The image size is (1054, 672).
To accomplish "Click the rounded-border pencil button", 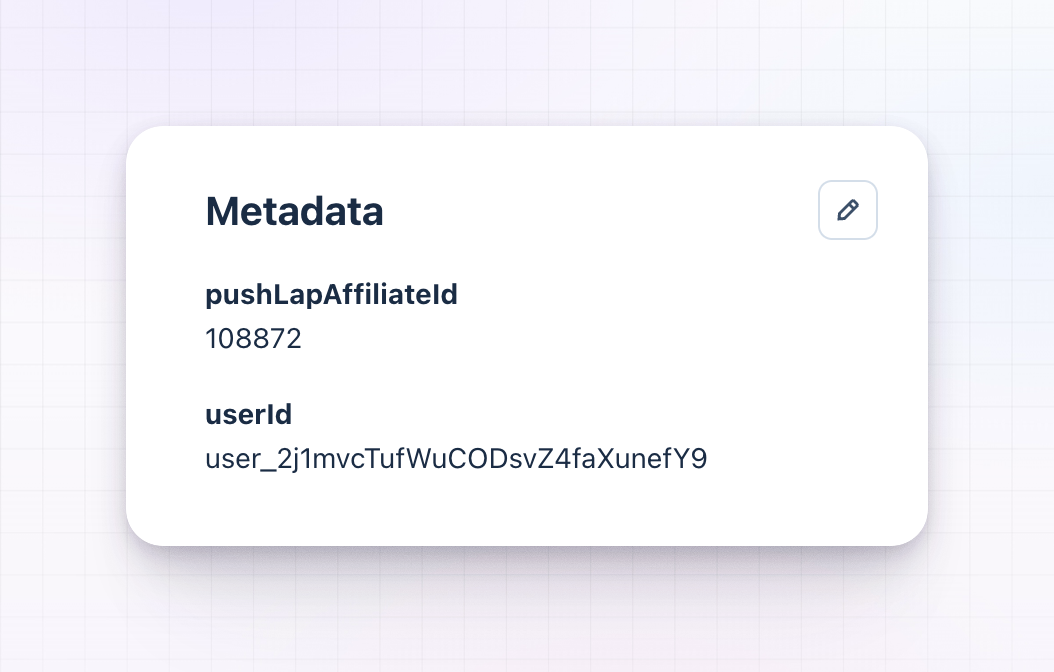I will pos(848,210).
